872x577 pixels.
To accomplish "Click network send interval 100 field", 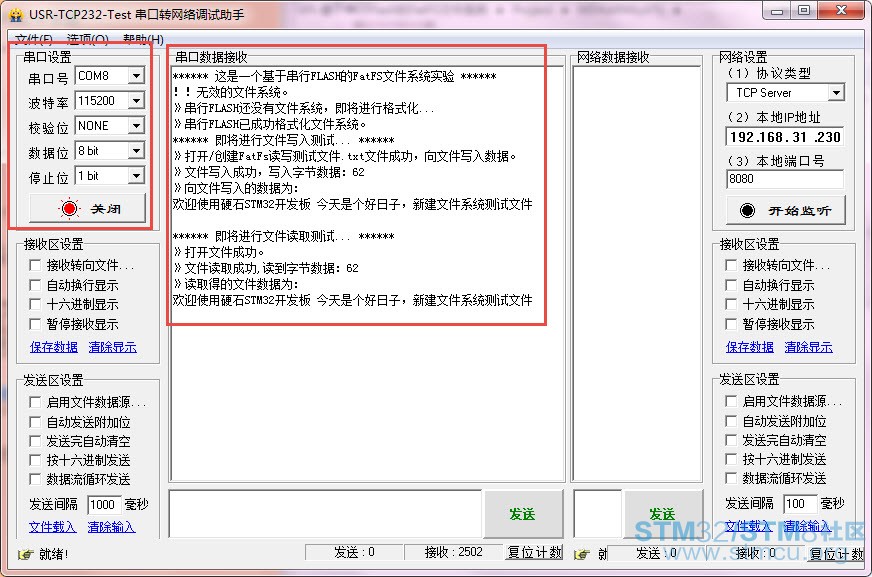I will (800, 504).
